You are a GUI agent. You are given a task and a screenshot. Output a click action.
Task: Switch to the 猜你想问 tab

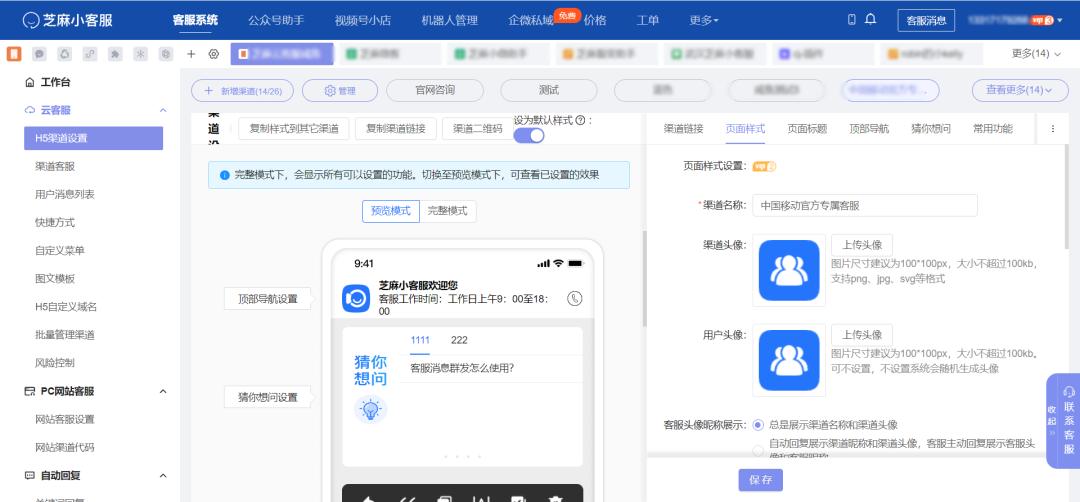[x=931, y=129]
